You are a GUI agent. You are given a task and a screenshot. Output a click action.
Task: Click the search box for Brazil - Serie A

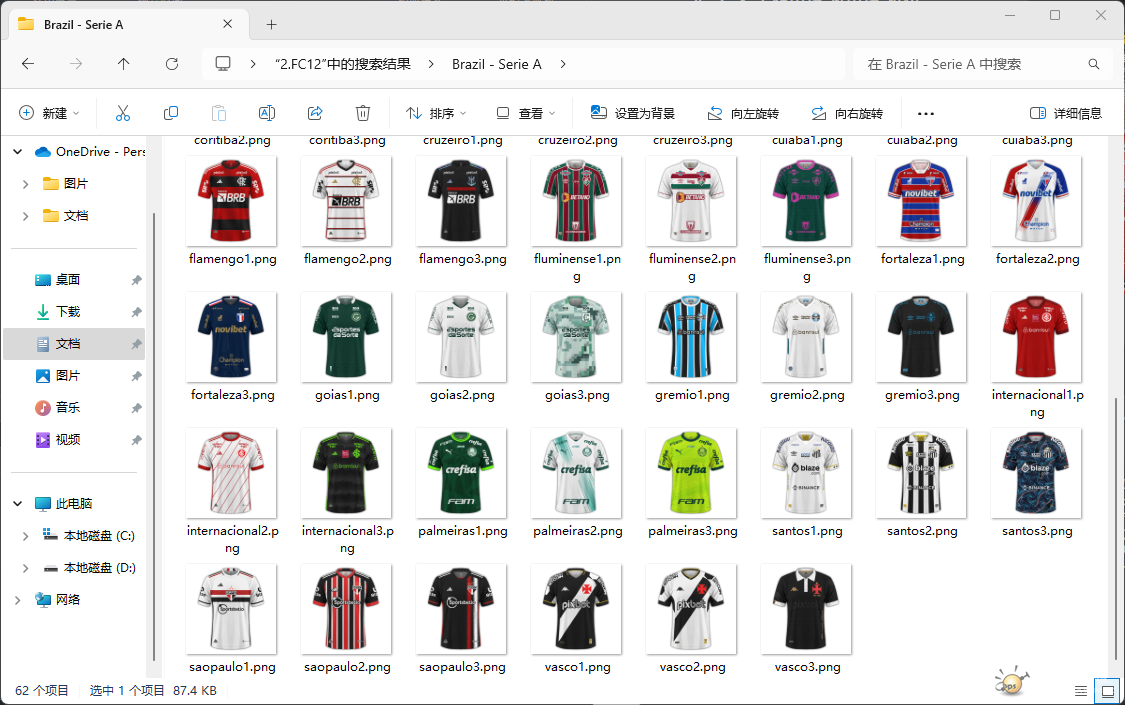982,64
